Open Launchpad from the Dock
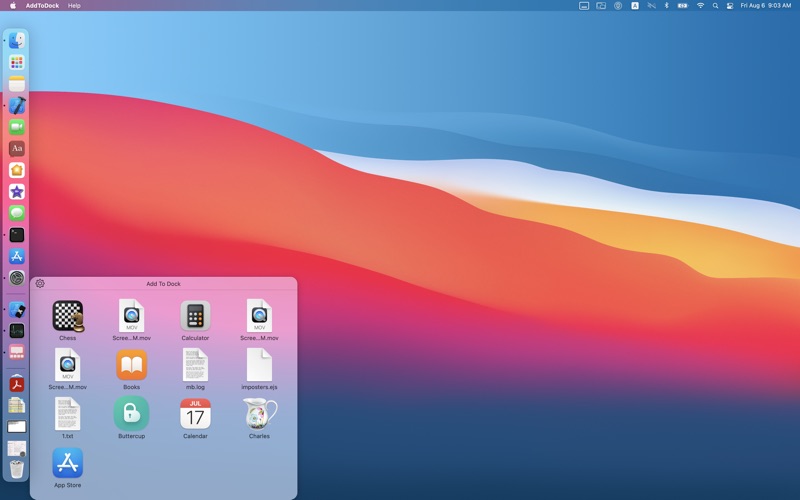 coord(17,62)
